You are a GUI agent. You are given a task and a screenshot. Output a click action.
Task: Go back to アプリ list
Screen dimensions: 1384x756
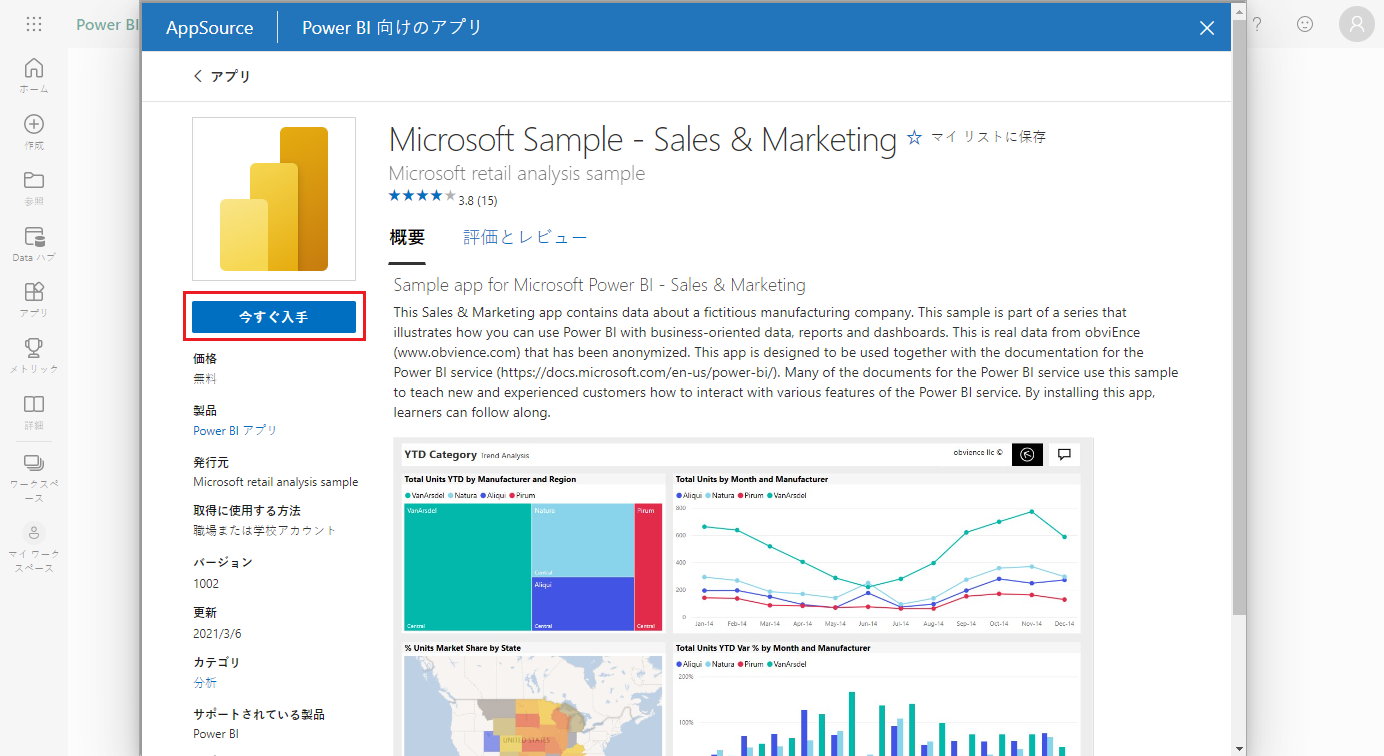click(x=222, y=76)
